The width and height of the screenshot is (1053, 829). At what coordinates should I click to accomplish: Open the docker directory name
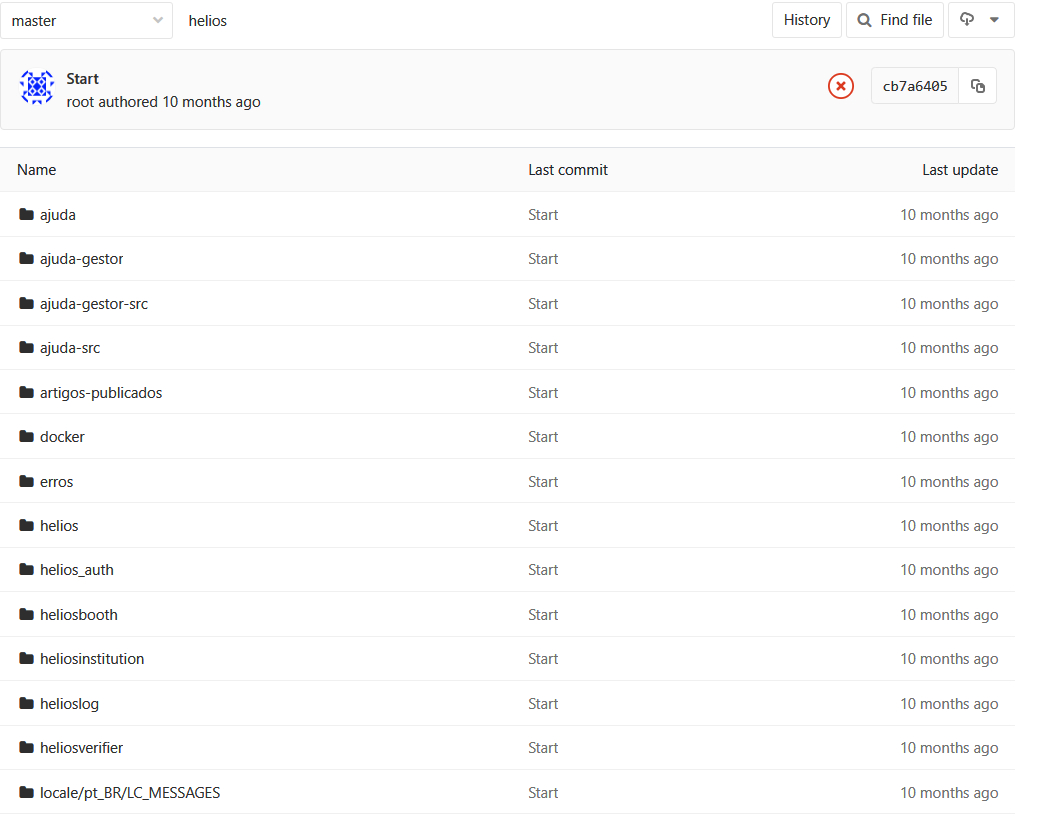pos(62,437)
